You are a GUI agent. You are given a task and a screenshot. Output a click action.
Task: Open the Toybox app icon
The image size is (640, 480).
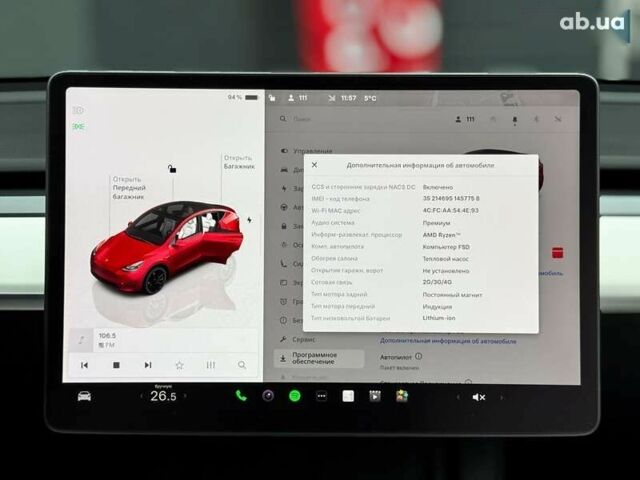[402, 396]
